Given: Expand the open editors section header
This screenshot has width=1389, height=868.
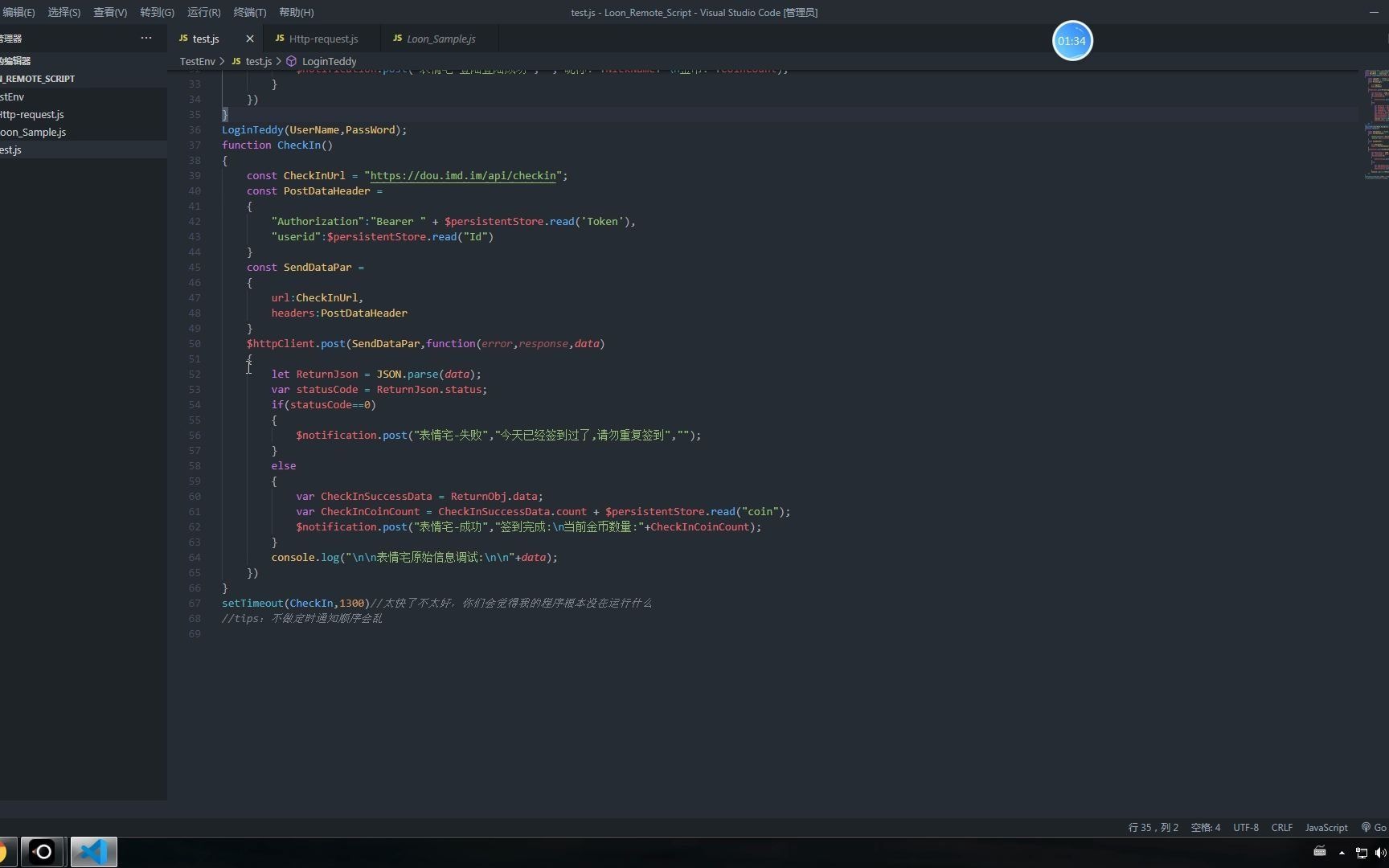Looking at the screenshot, I should 84,61.
